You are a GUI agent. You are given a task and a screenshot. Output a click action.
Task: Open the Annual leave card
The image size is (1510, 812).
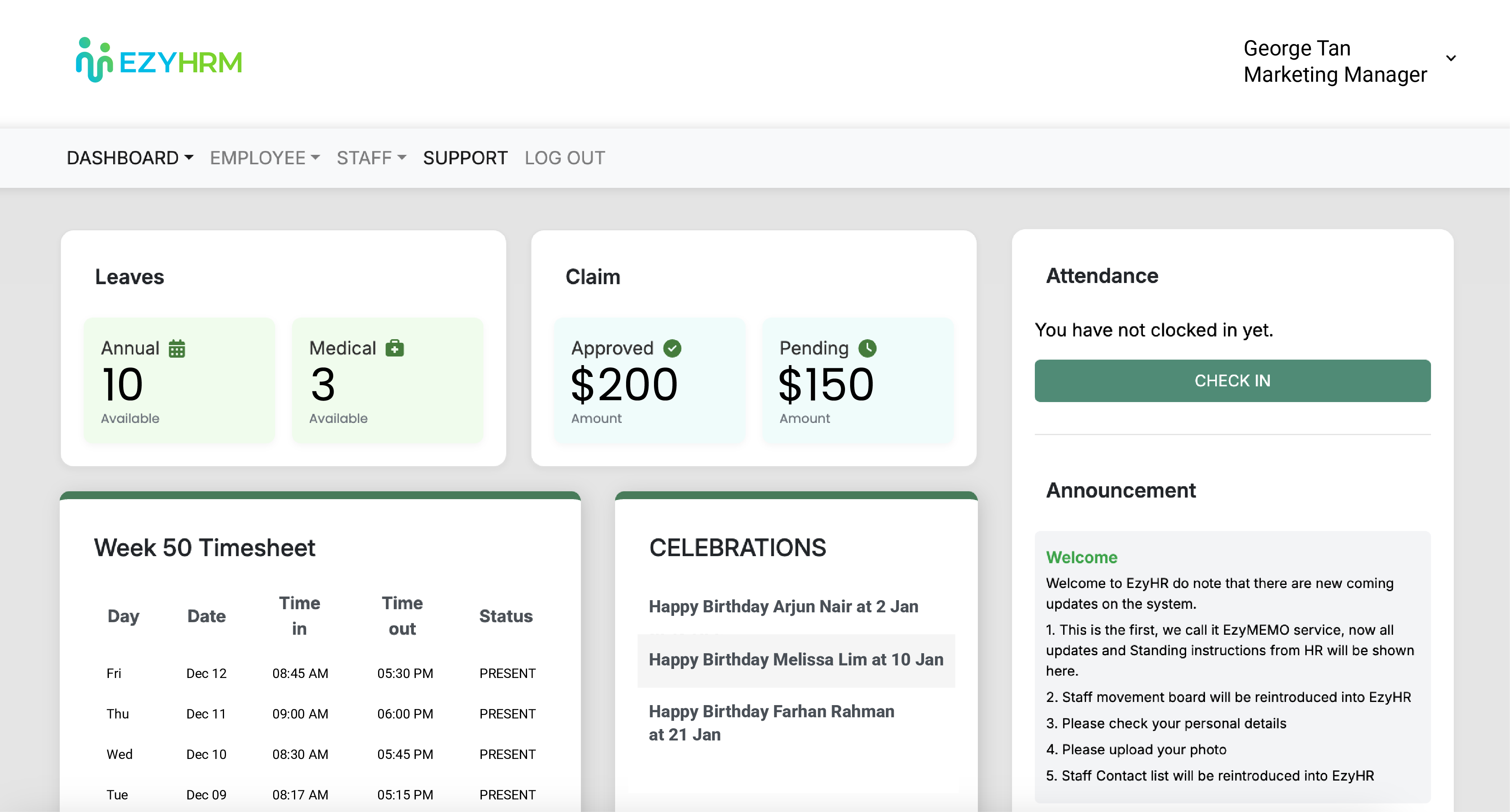point(179,380)
